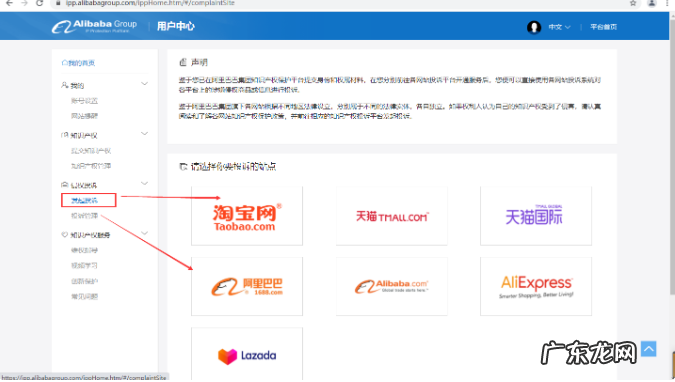Open the 中文 language dropdown

pyautogui.click(x=559, y=27)
